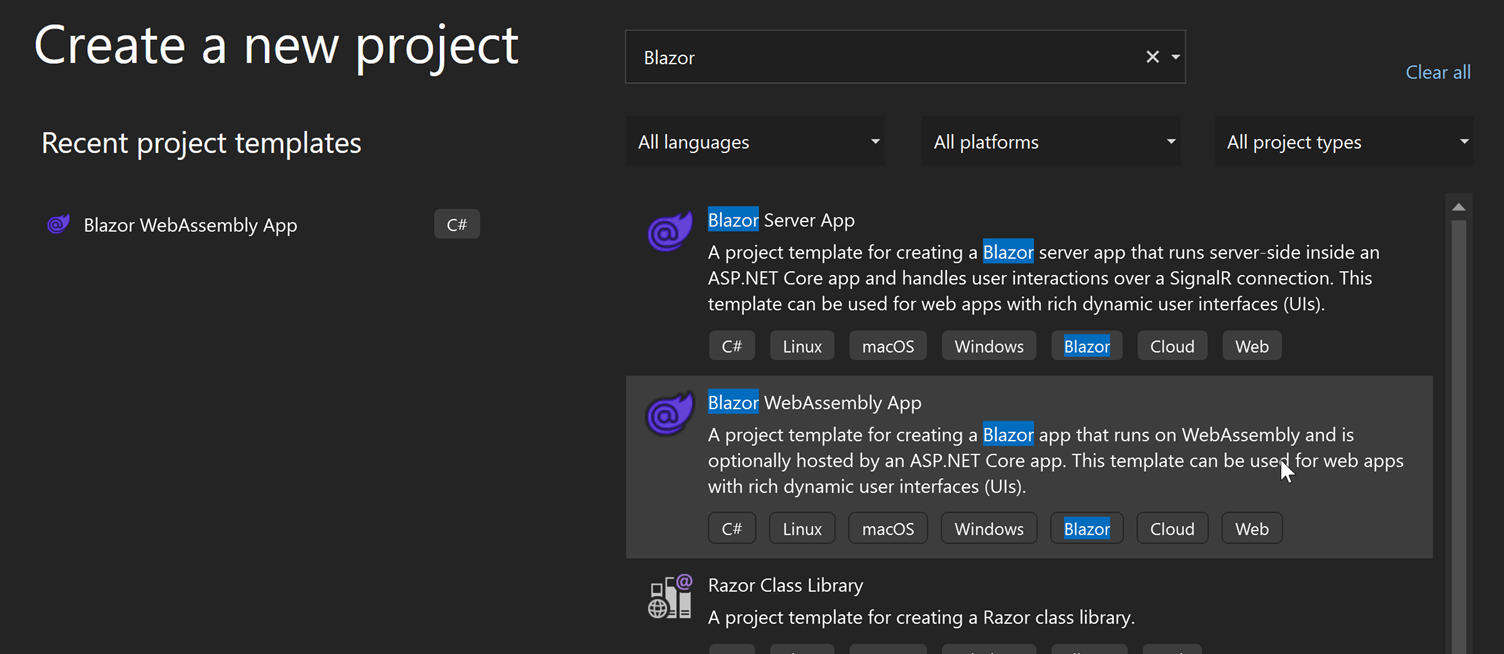This screenshot has width=1504, height=654.
Task: Click the Cloud tag on Blazor Server App
Action: (1172, 345)
